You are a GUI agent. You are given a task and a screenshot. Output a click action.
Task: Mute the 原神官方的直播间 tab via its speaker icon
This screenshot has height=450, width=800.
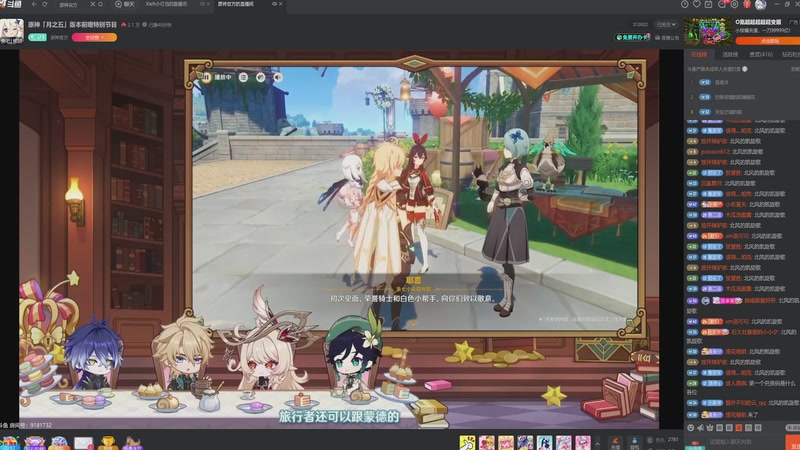coord(274,4)
